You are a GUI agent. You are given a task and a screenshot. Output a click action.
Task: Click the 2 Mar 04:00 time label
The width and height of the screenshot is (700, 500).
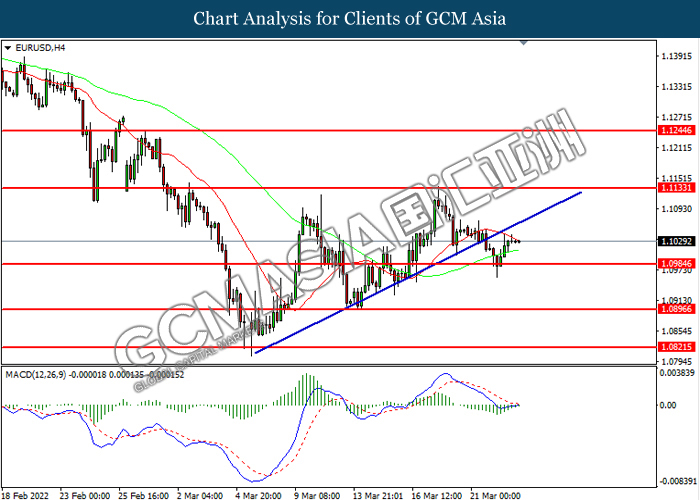[200, 496]
